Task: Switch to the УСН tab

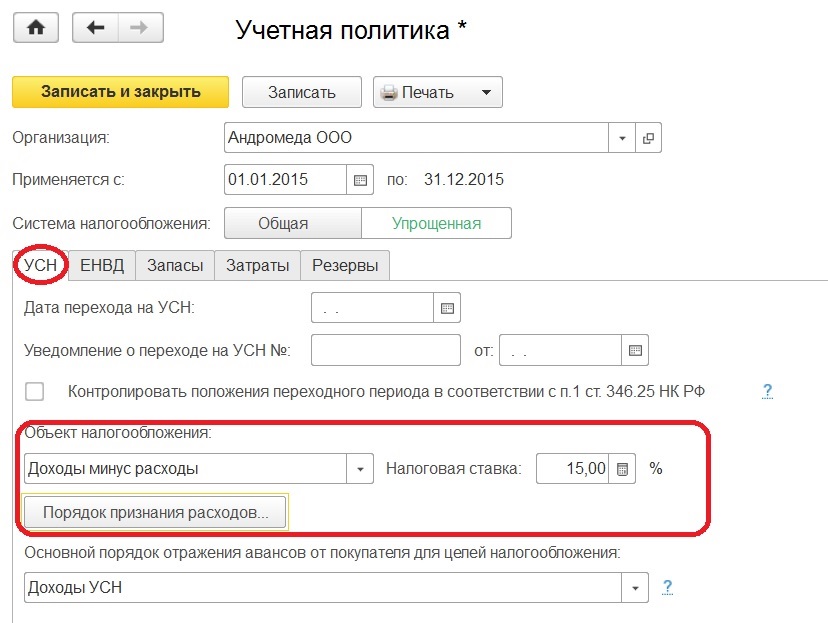Action: coord(41,265)
